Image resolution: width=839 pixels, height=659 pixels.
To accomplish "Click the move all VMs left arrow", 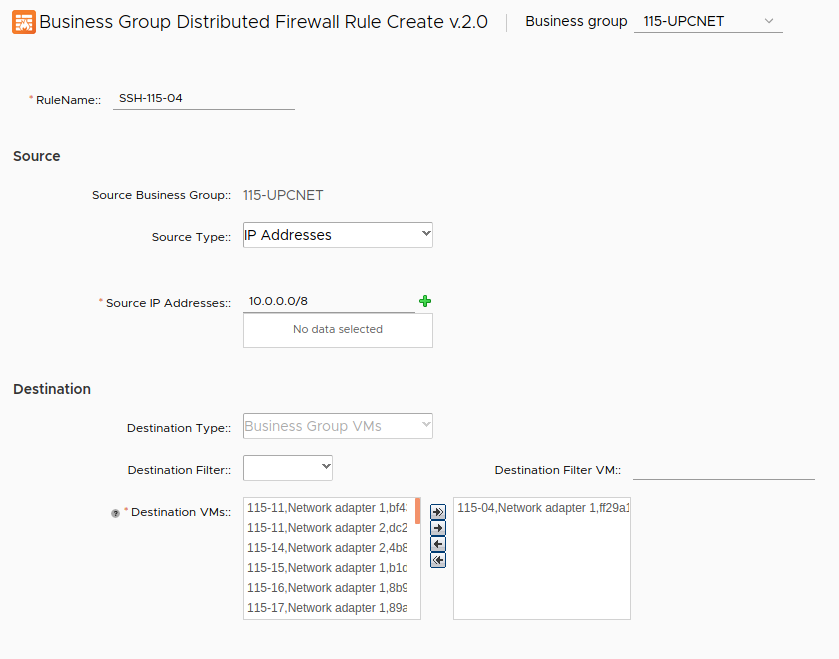I will (x=438, y=560).
